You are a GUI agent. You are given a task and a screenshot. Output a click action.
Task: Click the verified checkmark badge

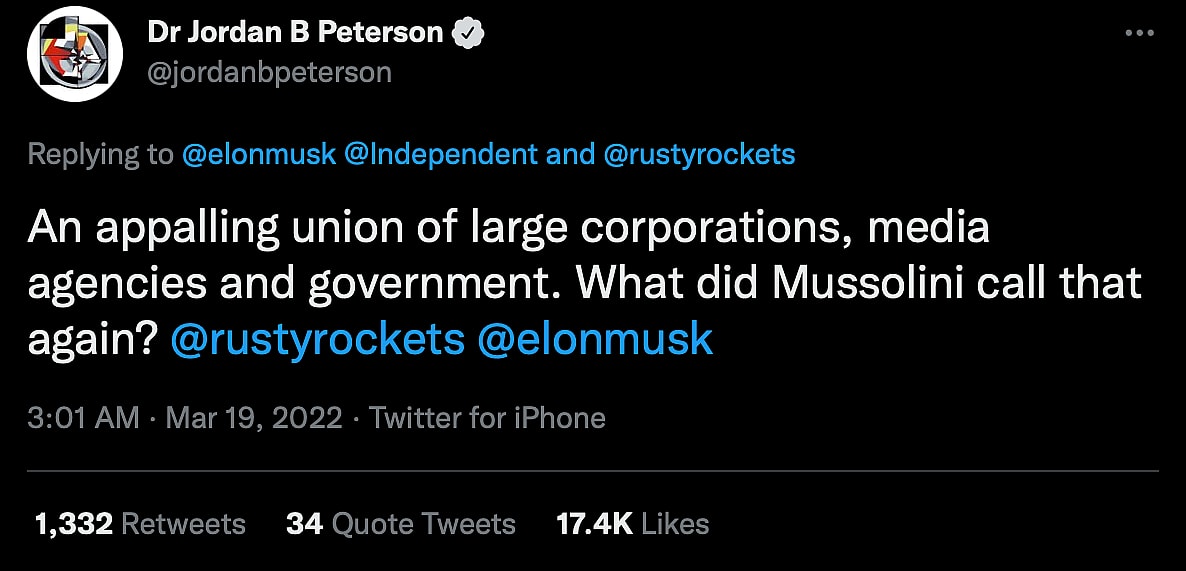click(x=469, y=32)
